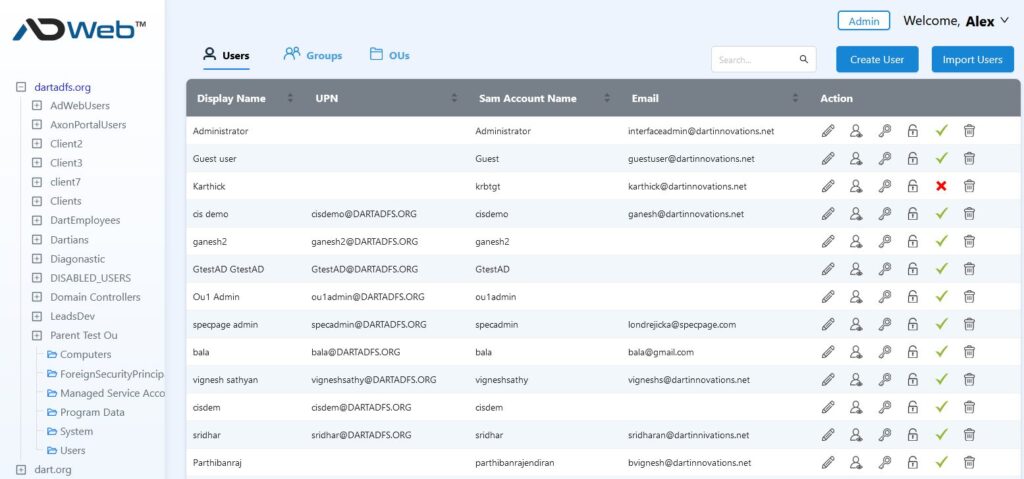Click the Create User button

pos(877,59)
